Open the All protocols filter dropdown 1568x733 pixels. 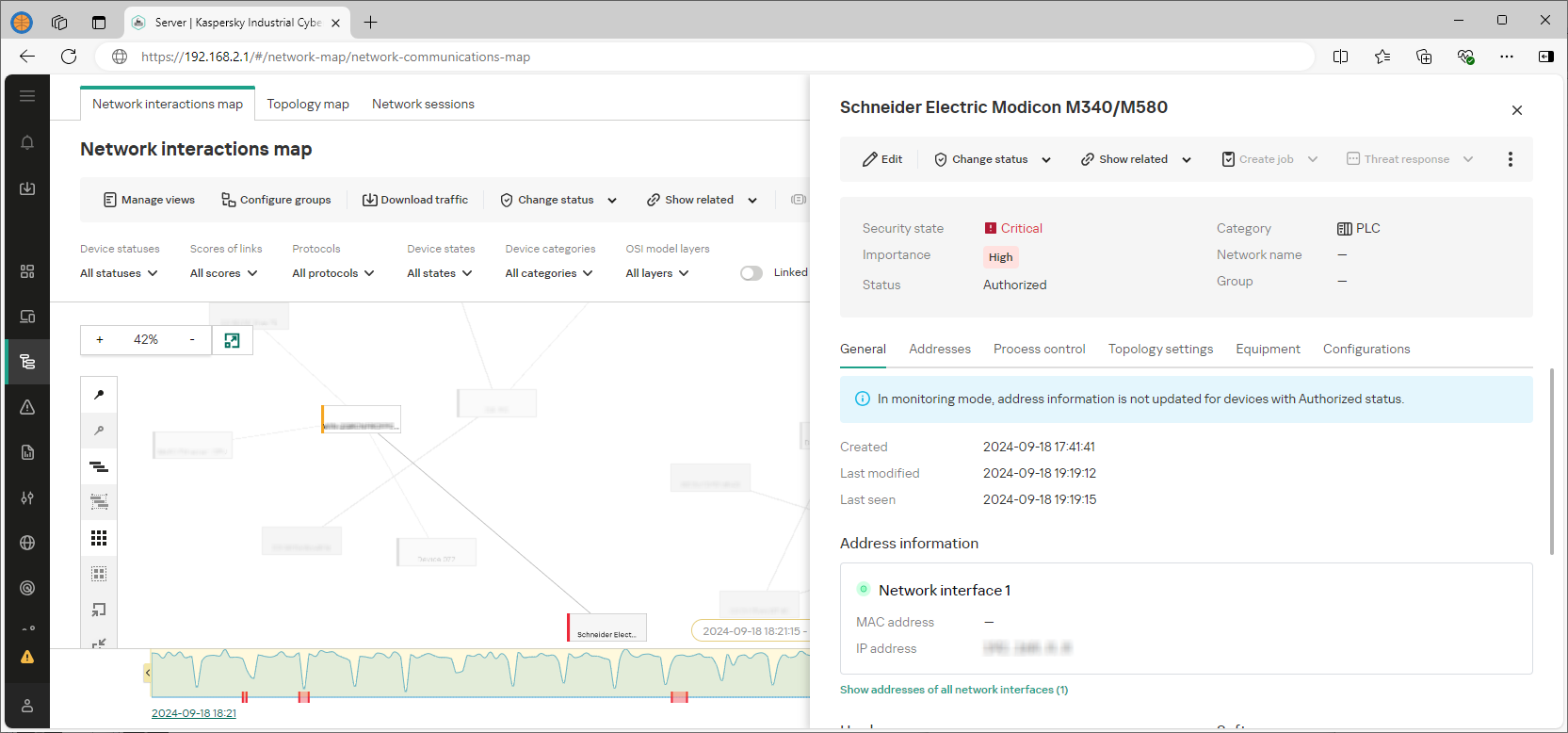coord(332,273)
